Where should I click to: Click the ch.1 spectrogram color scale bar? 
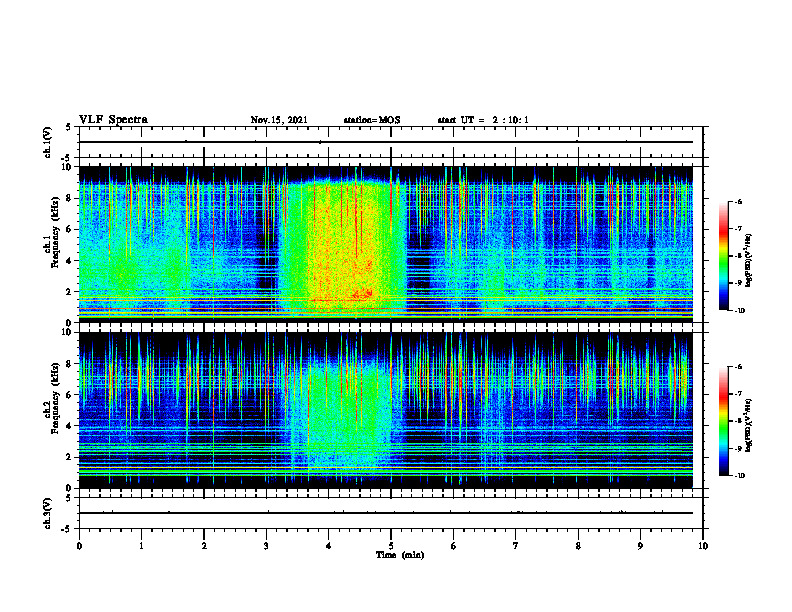[x=723, y=256]
